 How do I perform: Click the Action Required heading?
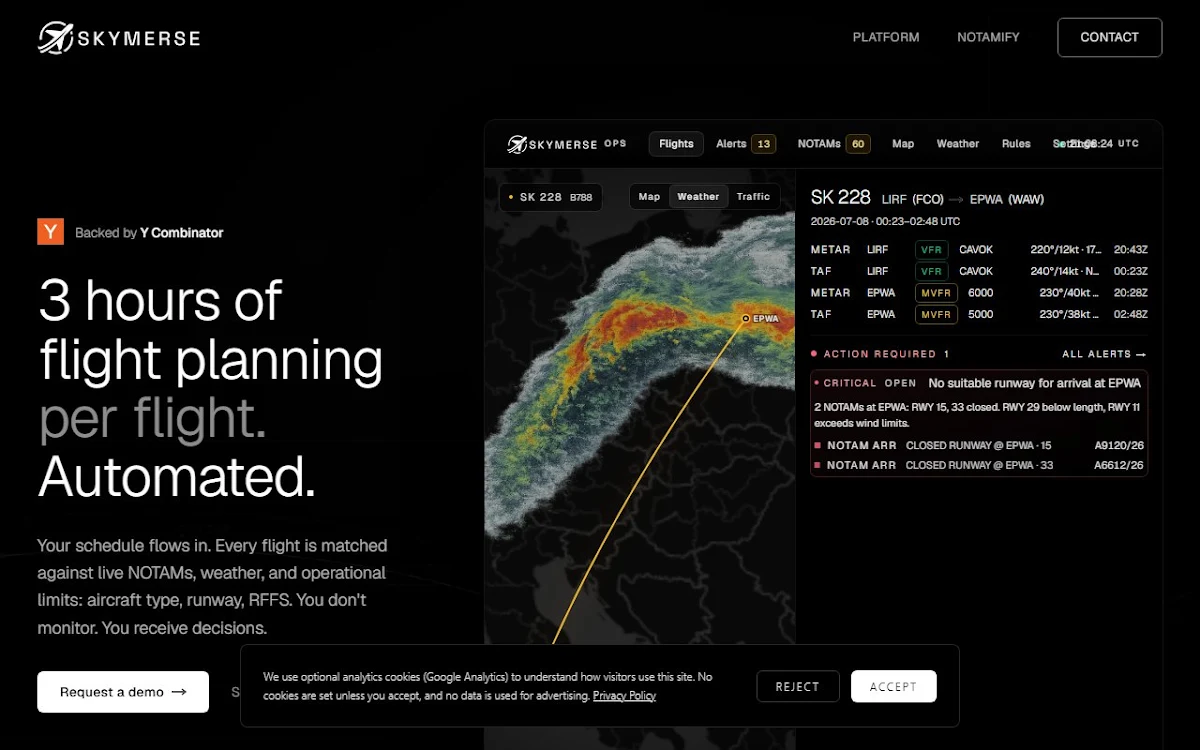[x=880, y=354]
